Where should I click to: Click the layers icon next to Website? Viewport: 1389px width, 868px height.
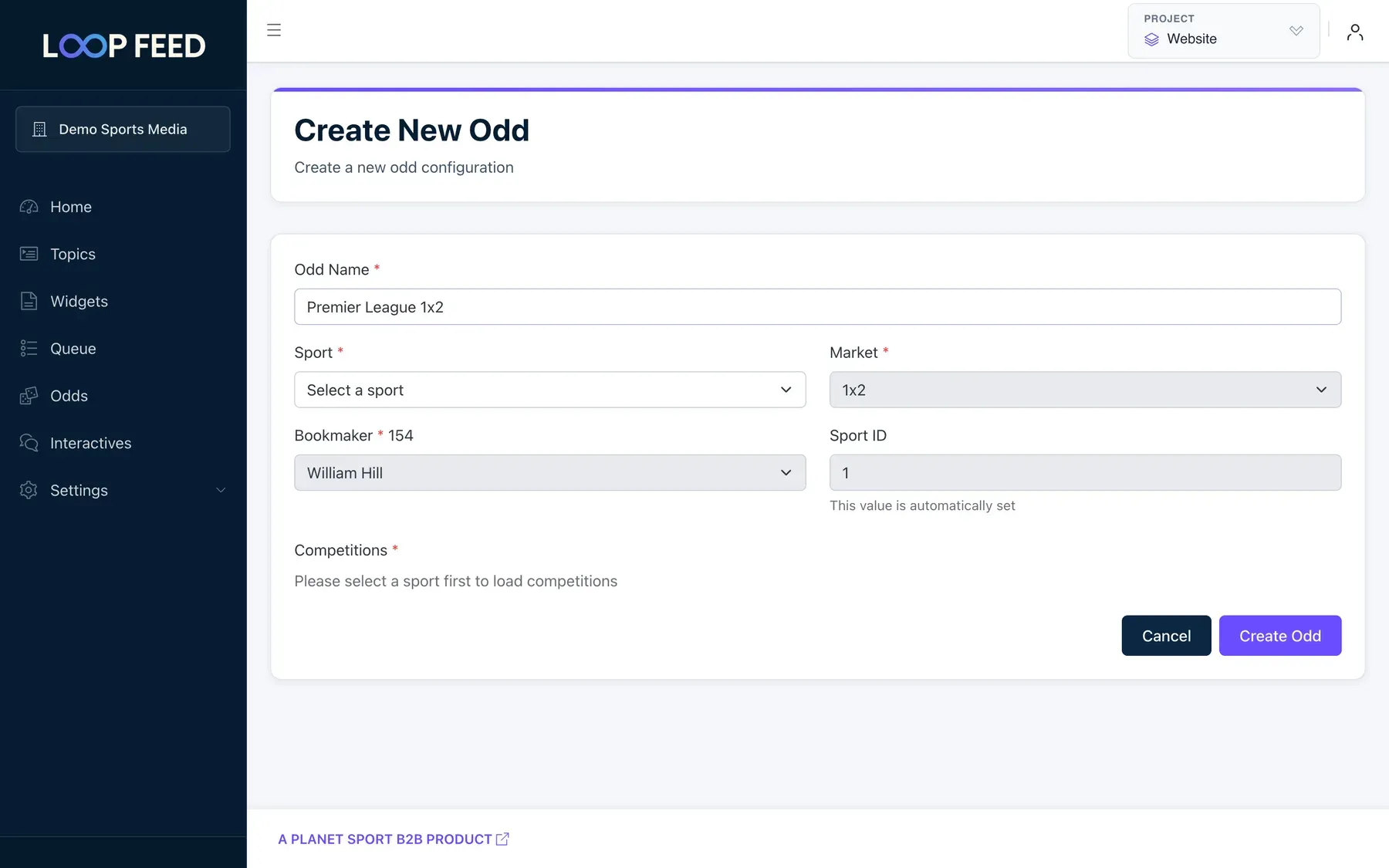pyautogui.click(x=1151, y=39)
